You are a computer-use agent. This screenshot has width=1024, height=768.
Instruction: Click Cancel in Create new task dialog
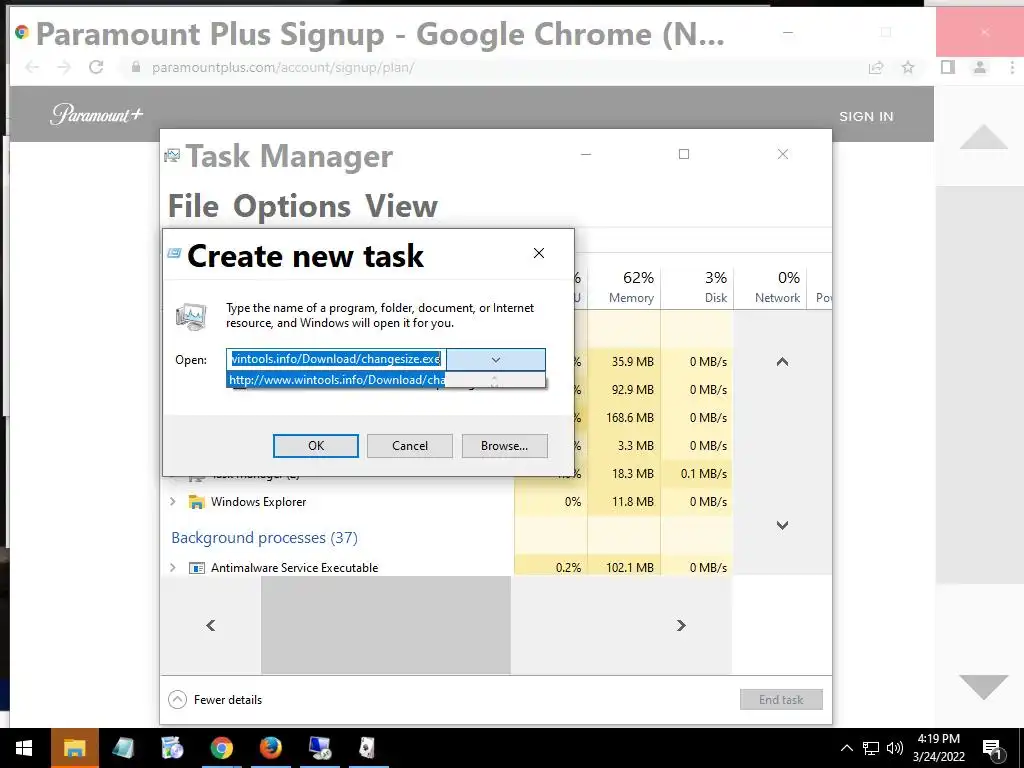tap(409, 446)
